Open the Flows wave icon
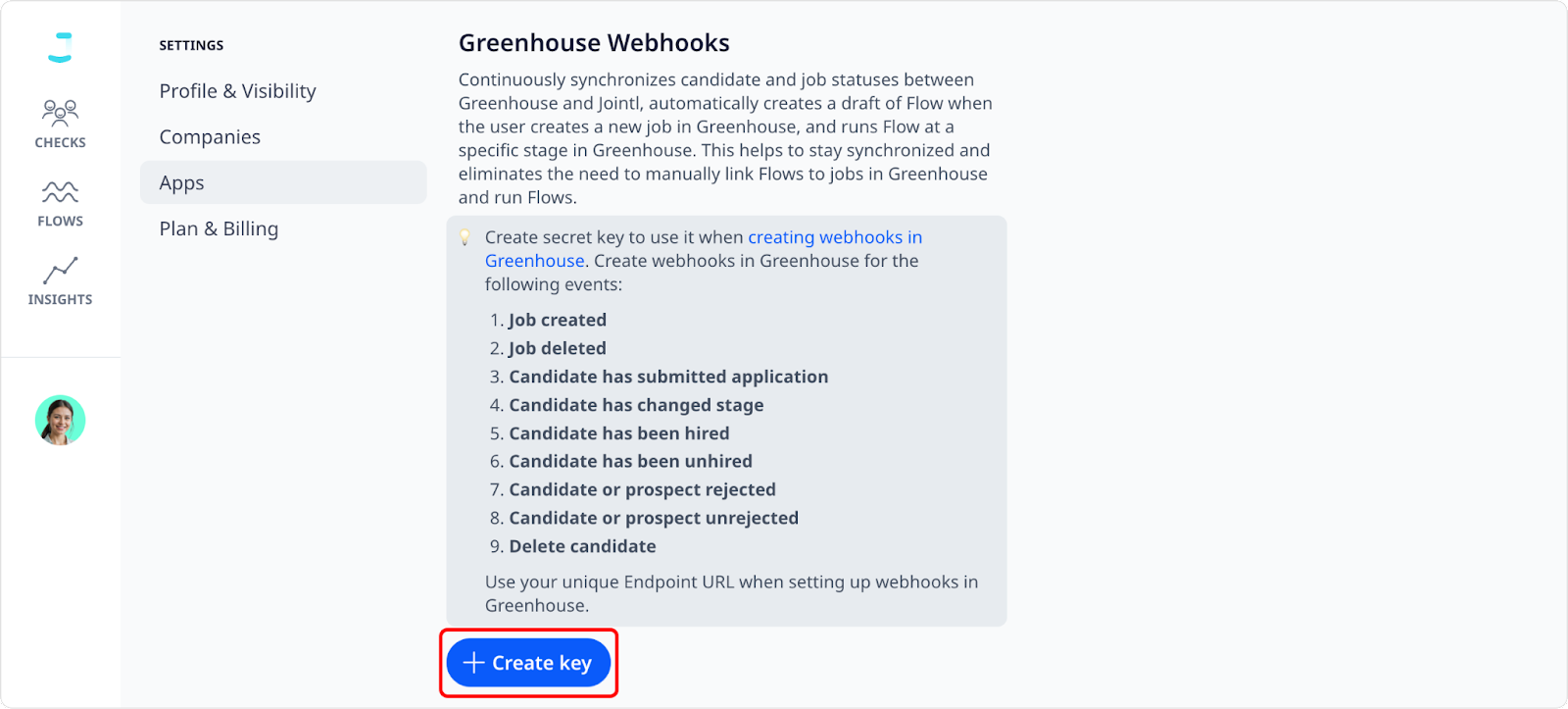The width and height of the screenshot is (1568, 709). tap(60, 191)
